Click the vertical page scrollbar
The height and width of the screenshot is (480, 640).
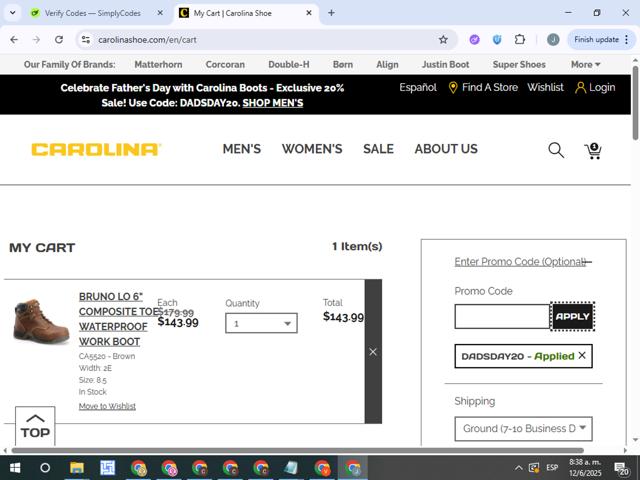click(x=636, y=102)
